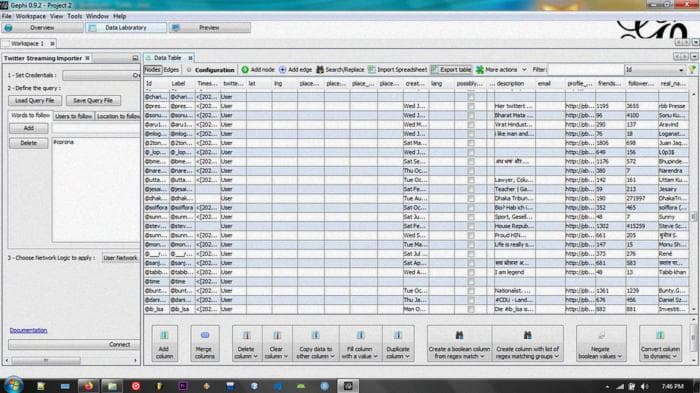Click the volume icon in system tray
Viewport: 700px width, 393px height.
[644, 386]
